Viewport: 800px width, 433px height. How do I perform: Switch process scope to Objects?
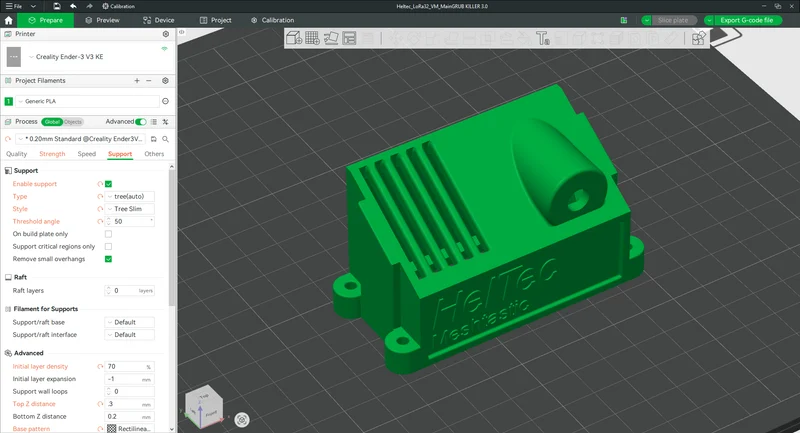click(x=73, y=122)
